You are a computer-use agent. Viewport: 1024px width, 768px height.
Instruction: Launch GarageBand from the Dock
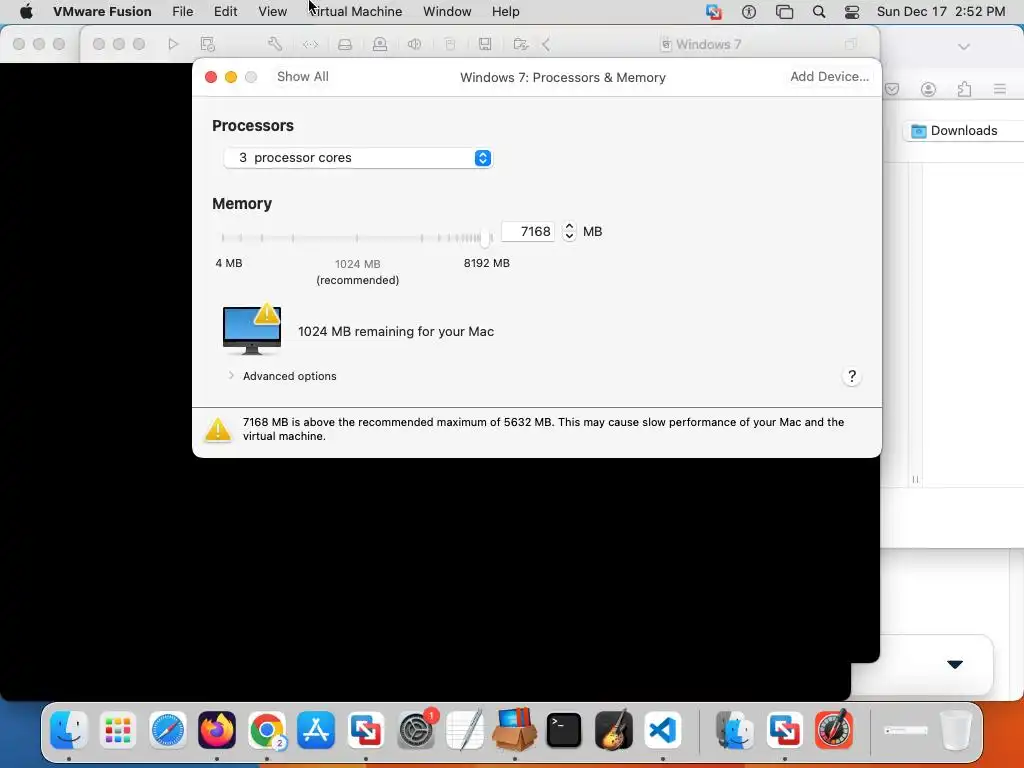click(x=613, y=729)
